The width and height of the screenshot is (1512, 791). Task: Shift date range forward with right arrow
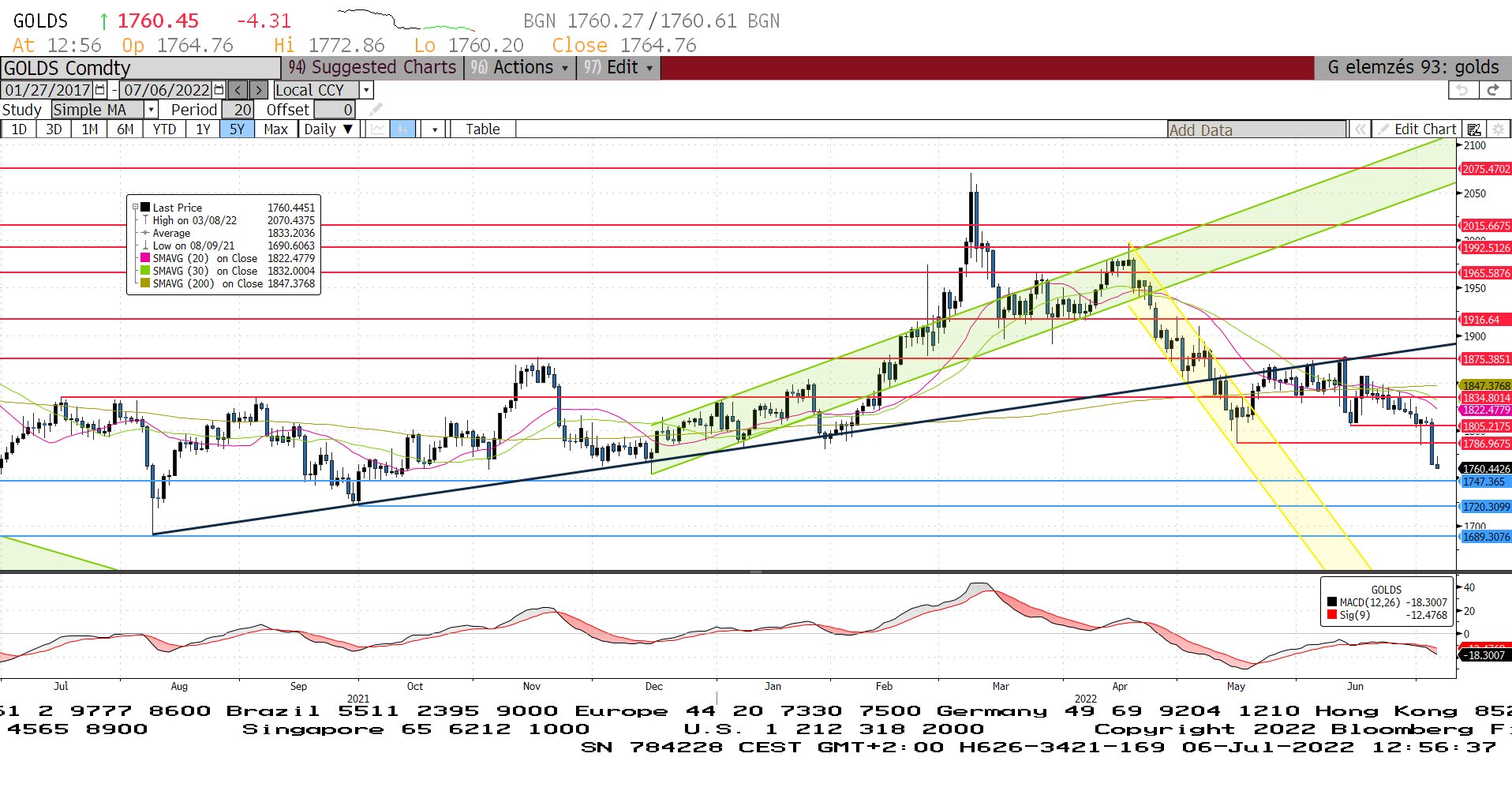point(259,90)
